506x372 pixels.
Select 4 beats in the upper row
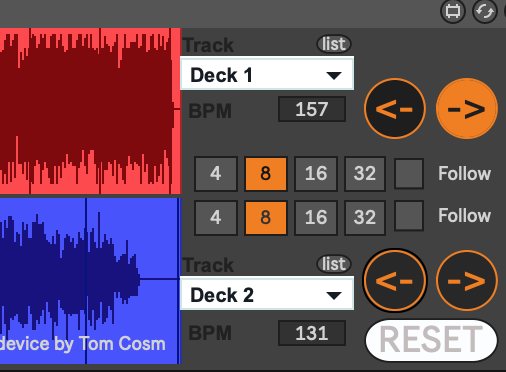click(216, 174)
